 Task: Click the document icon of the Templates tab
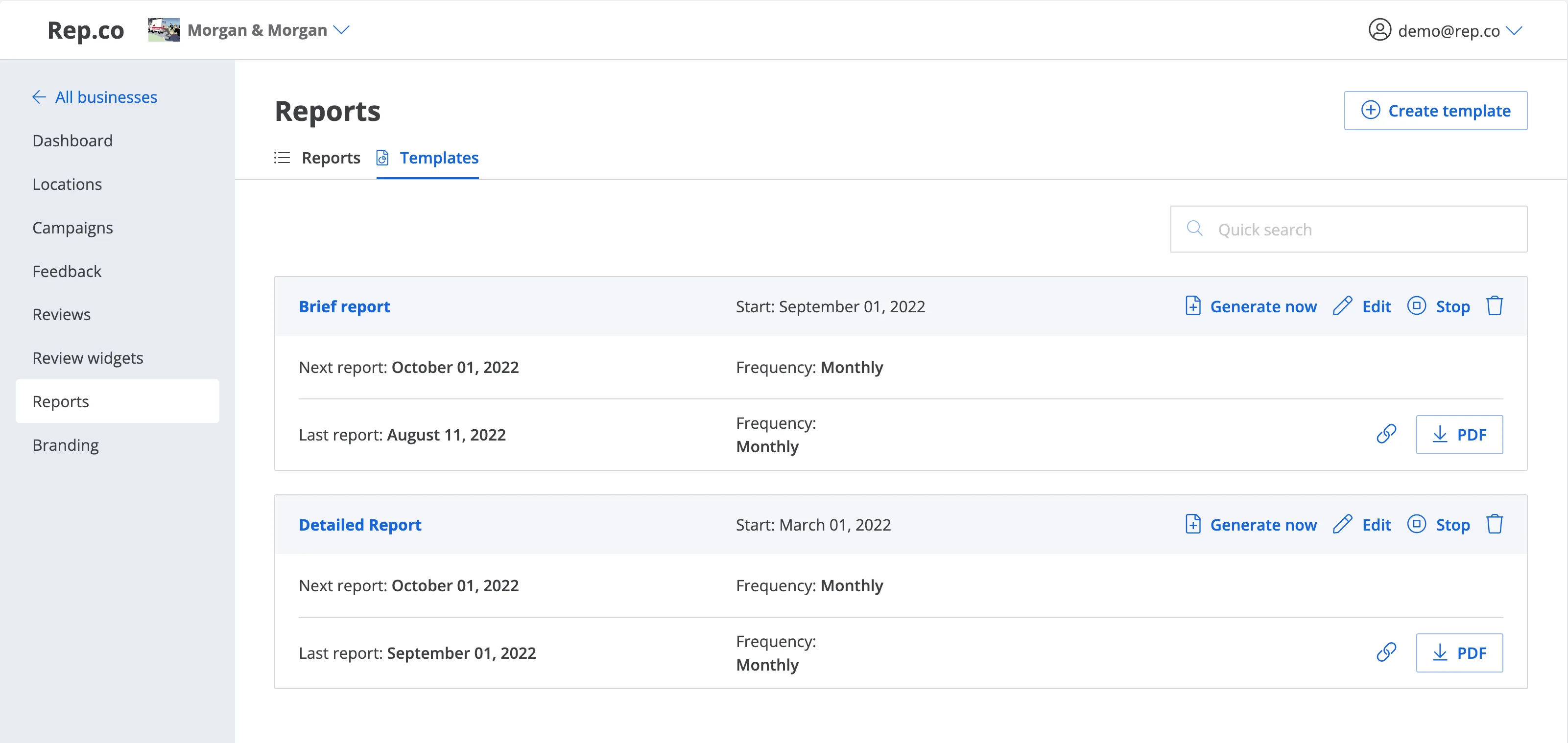pyautogui.click(x=382, y=158)
